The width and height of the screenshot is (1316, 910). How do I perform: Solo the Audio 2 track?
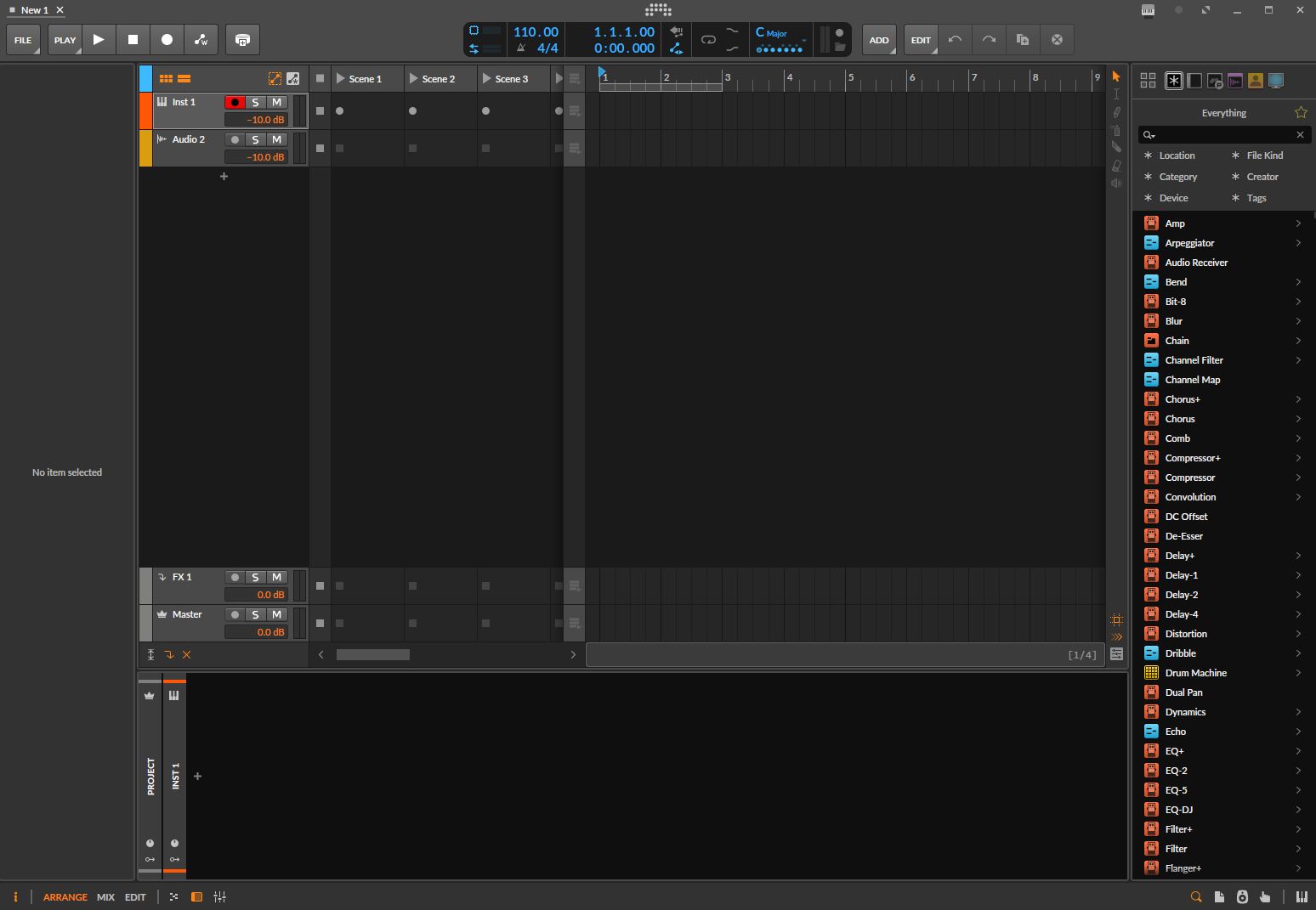tap(255, 138)
